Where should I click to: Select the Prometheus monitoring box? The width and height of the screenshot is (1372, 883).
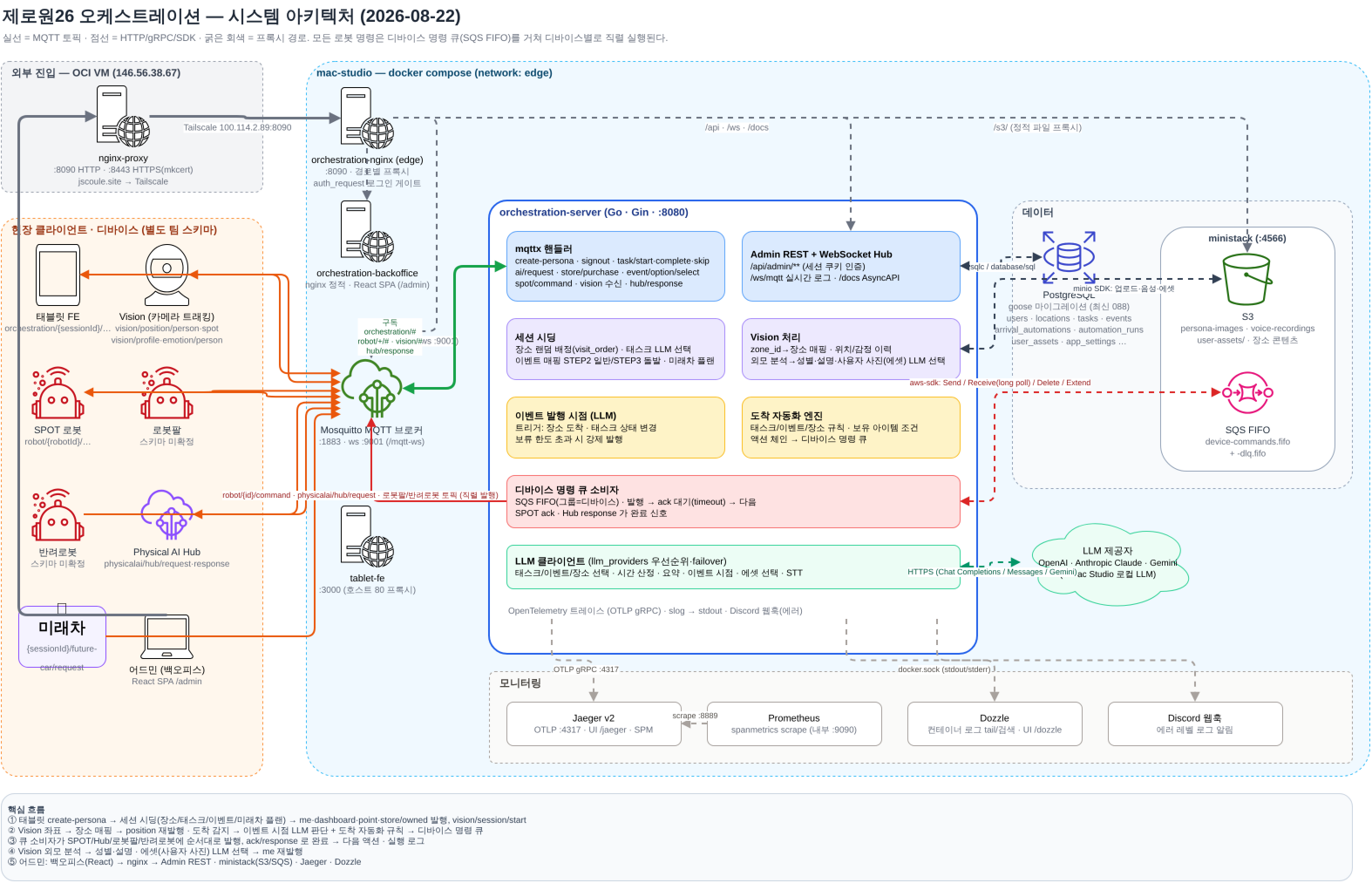pyautogui.click(x=794, y=723)
